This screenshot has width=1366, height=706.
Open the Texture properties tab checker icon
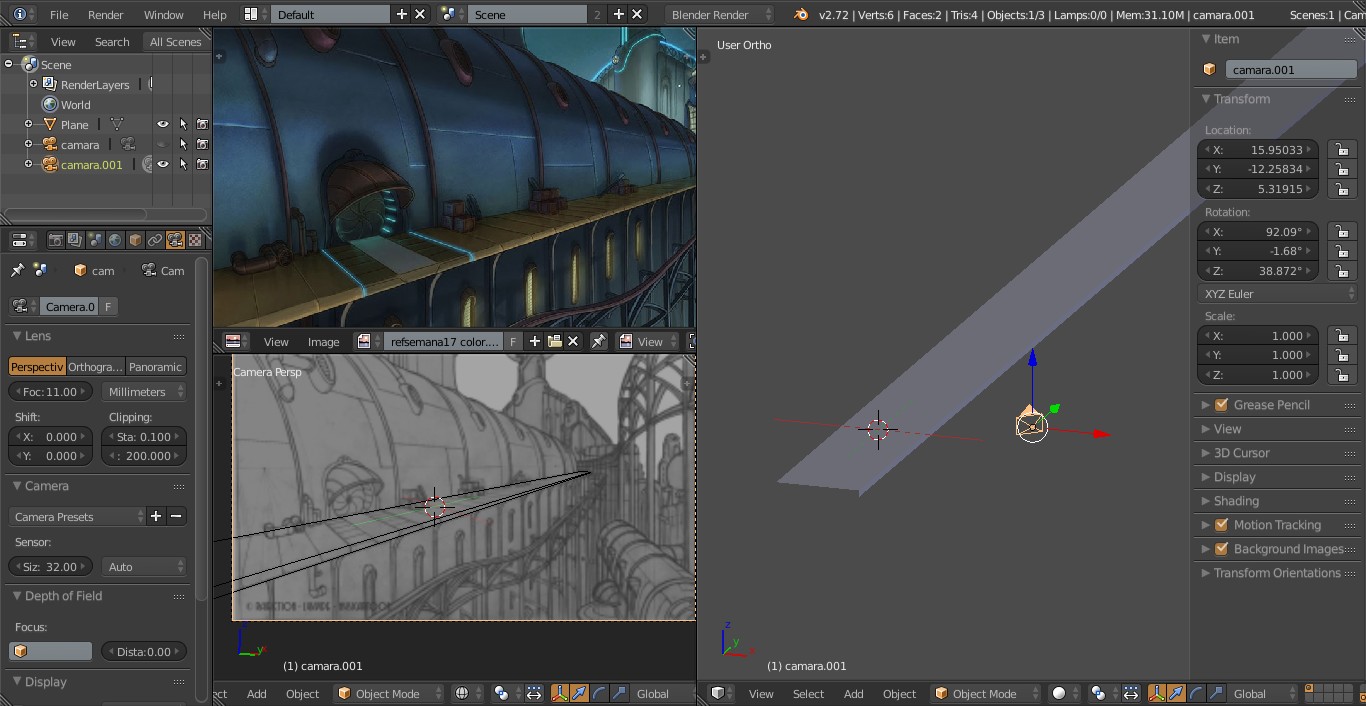point(195,240)
